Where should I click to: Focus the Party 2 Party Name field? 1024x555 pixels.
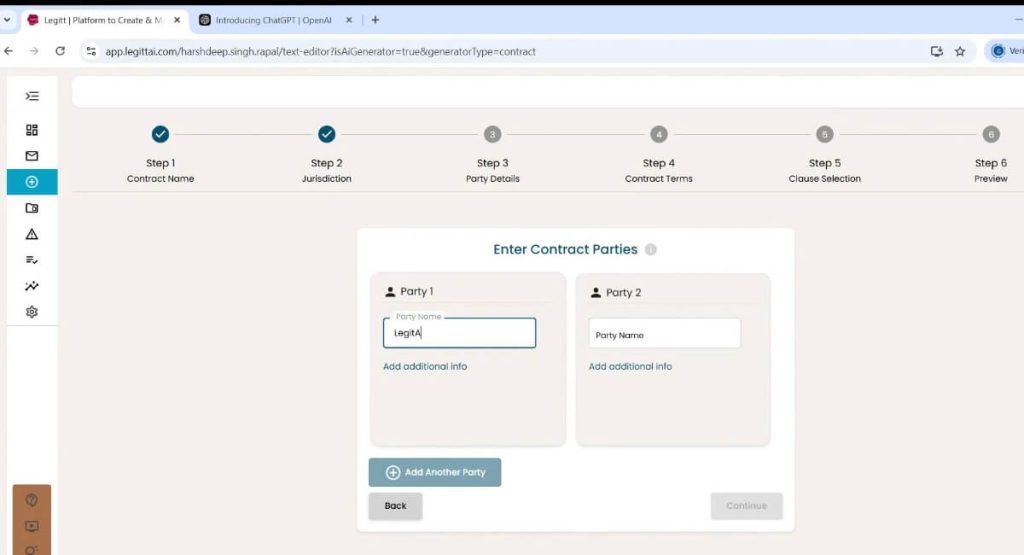click(665, 334)
